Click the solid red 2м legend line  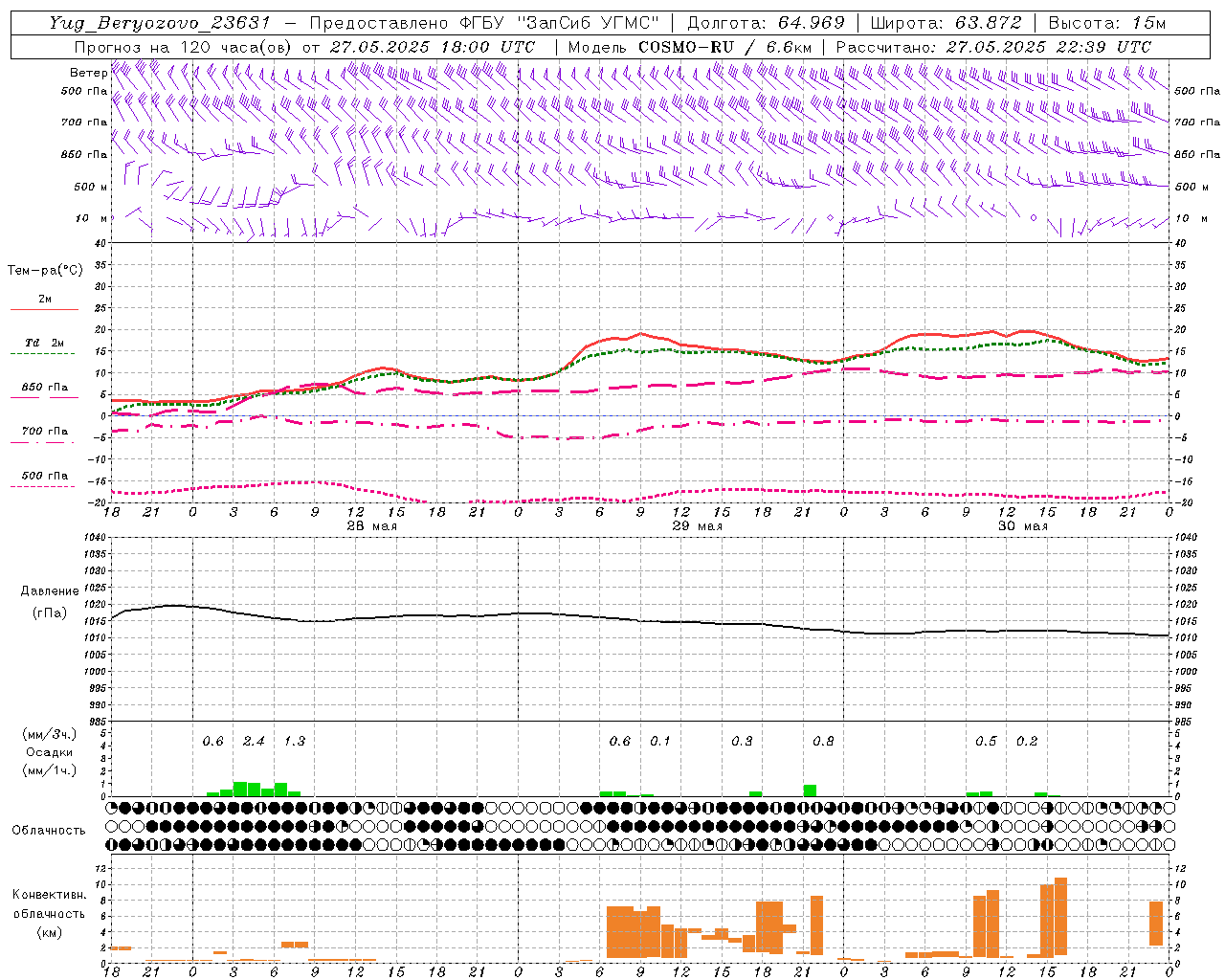pyautogui.click(x=44, y=309)
